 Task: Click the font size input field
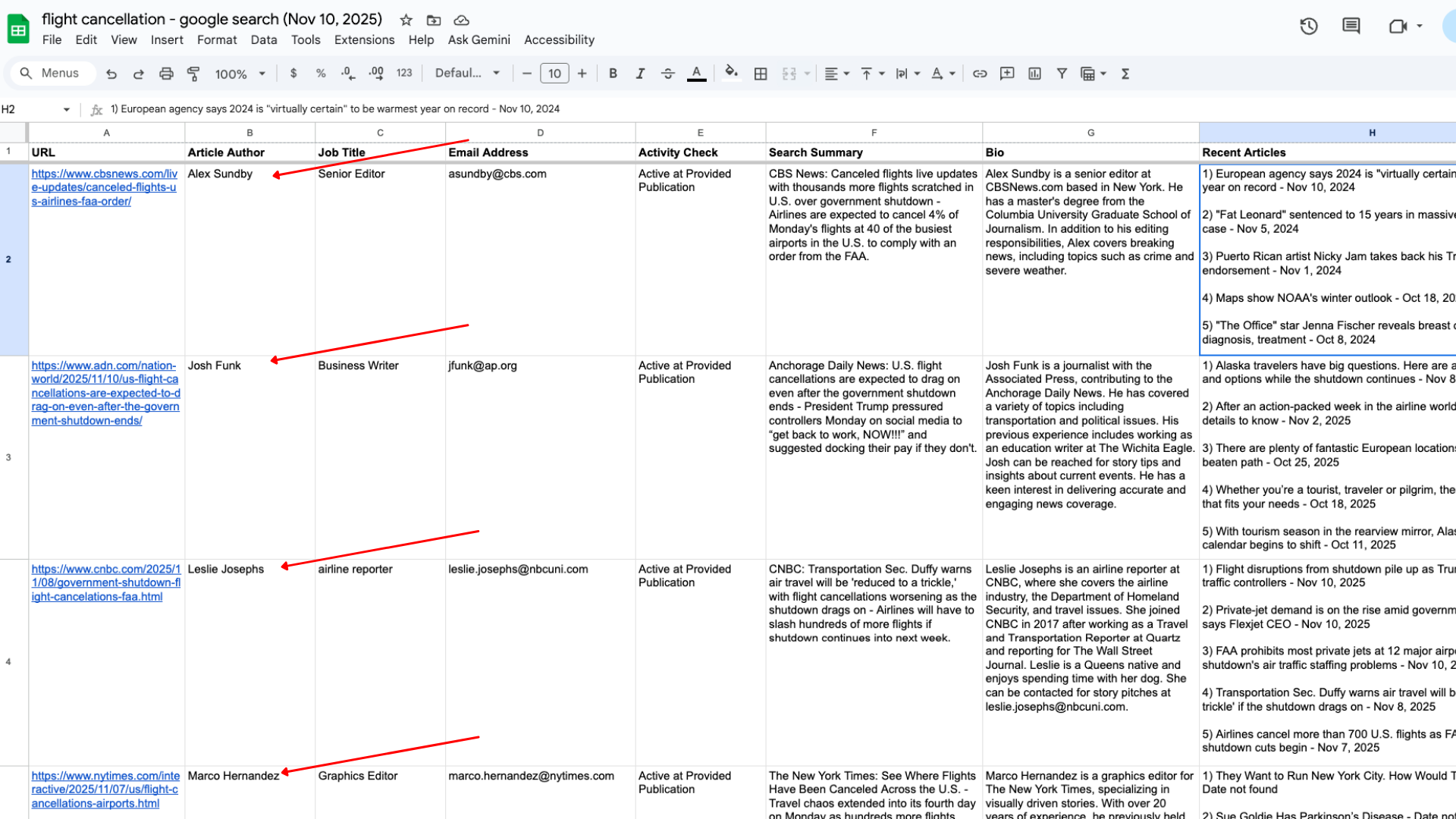pos(554,74)
